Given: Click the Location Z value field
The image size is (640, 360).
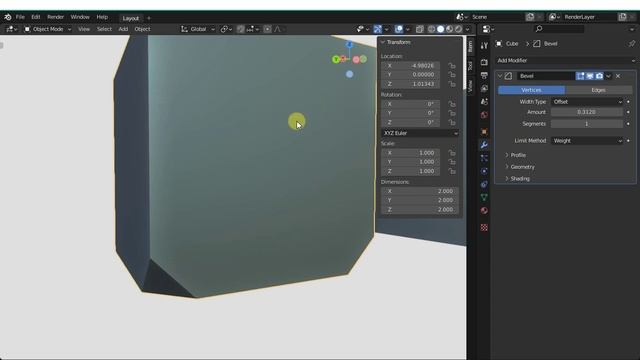Looking at the screenshot, I should coord(411,84).
